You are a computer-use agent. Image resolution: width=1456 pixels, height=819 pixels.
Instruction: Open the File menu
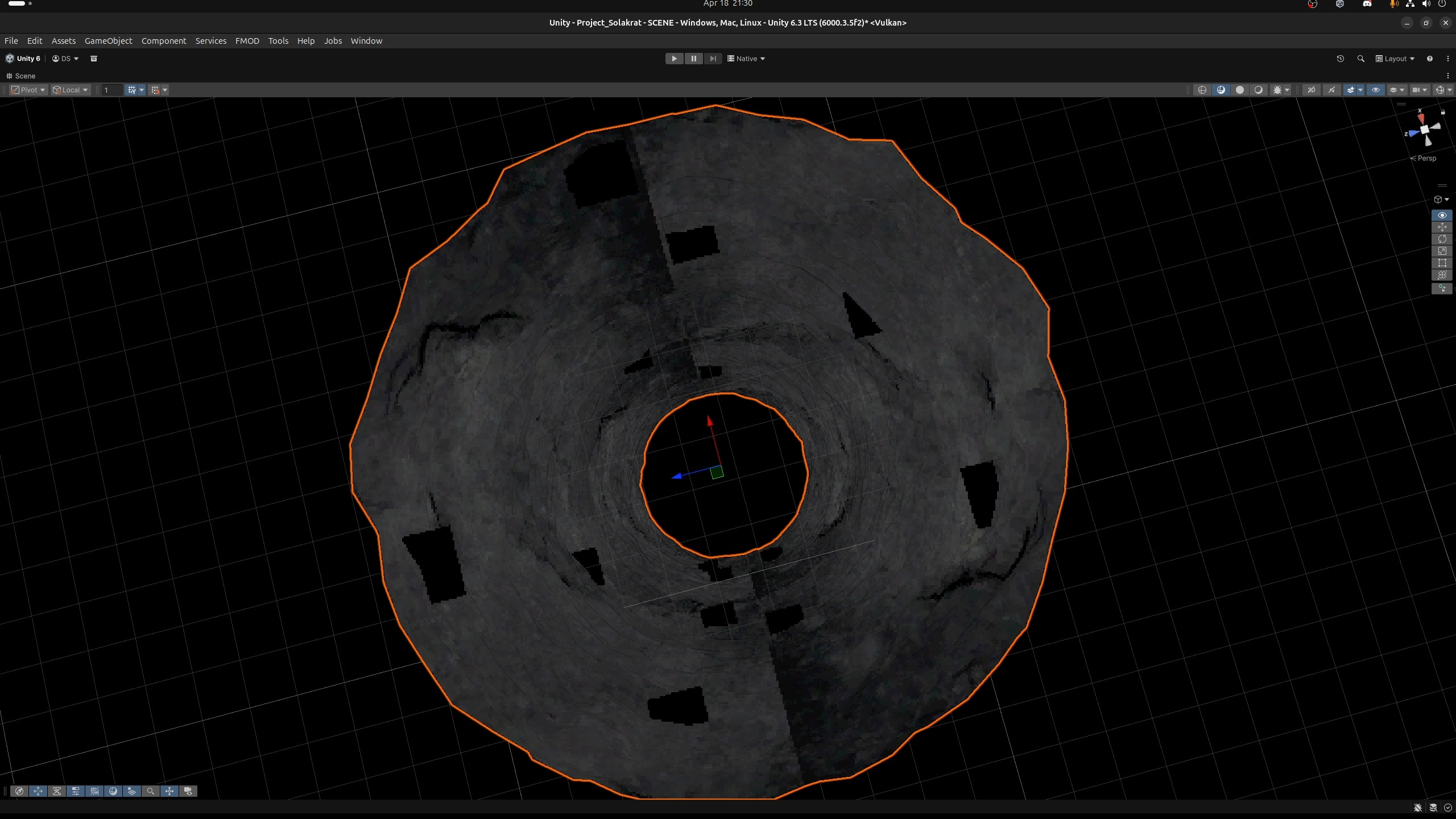coord(11,41)
